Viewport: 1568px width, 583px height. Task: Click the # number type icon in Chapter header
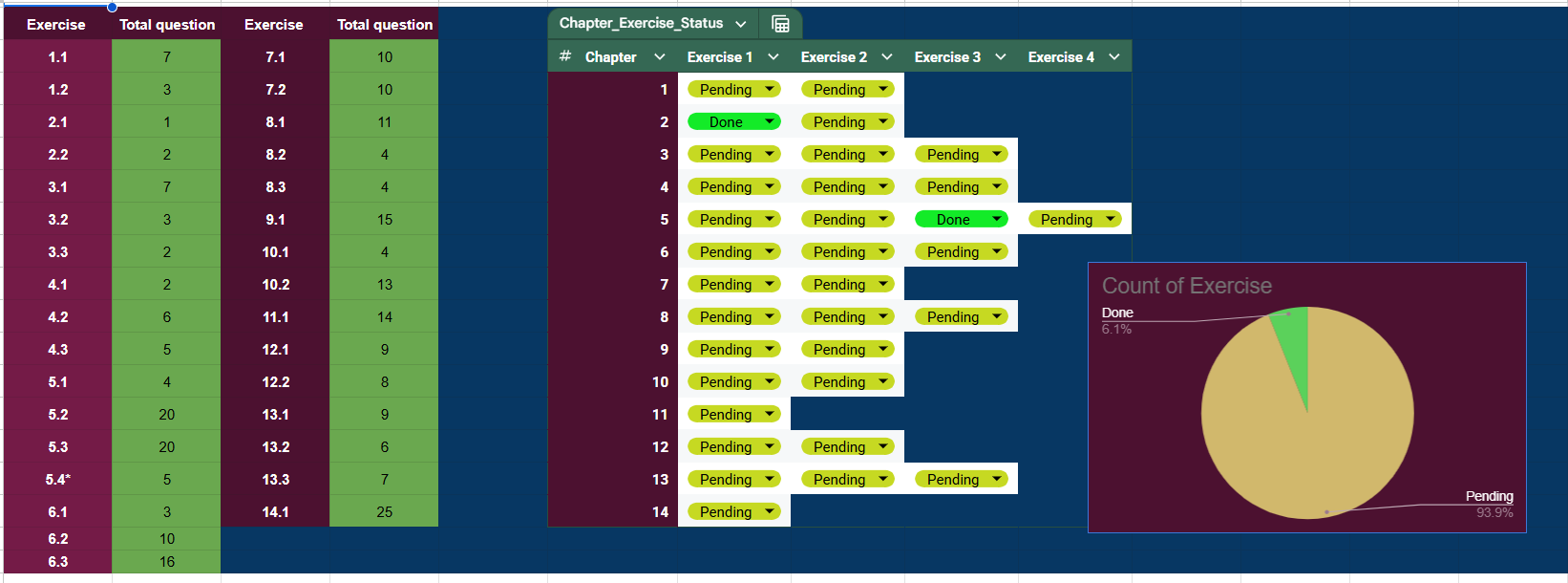pyautogui.click(x=565, y=56)
